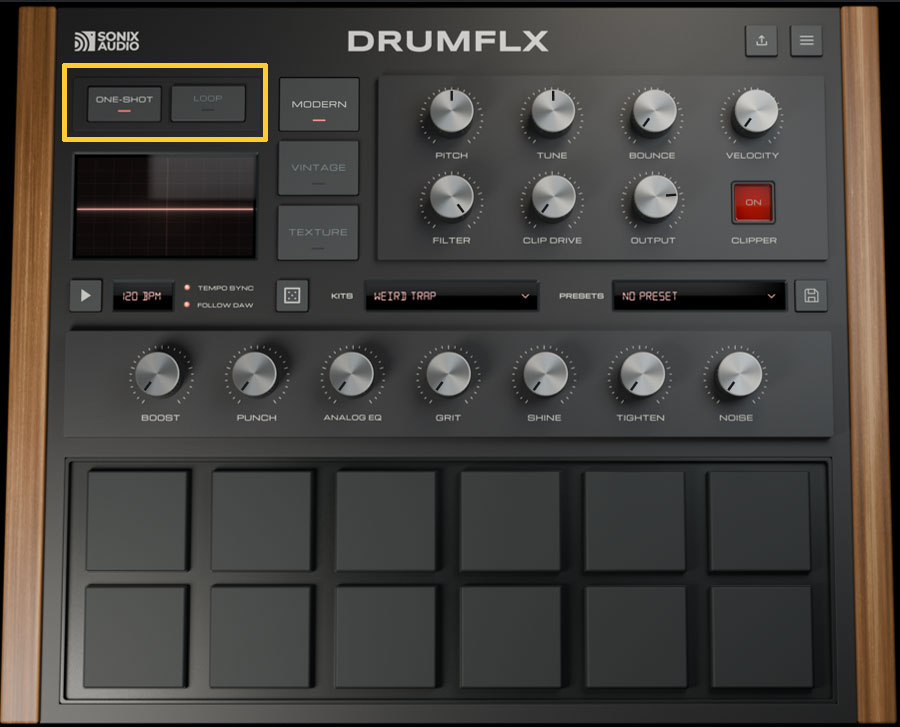Click the SHINE knob
Screen dimensions: 900x727
[x=545, y=374]
